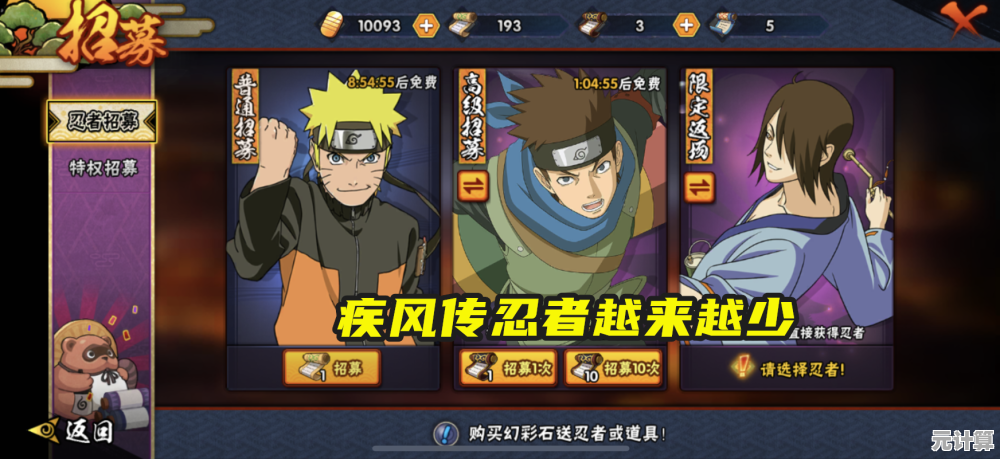Select the 忍者招募 tab
This screenshot has width=1000, height=459.
[x=102, y=121]
